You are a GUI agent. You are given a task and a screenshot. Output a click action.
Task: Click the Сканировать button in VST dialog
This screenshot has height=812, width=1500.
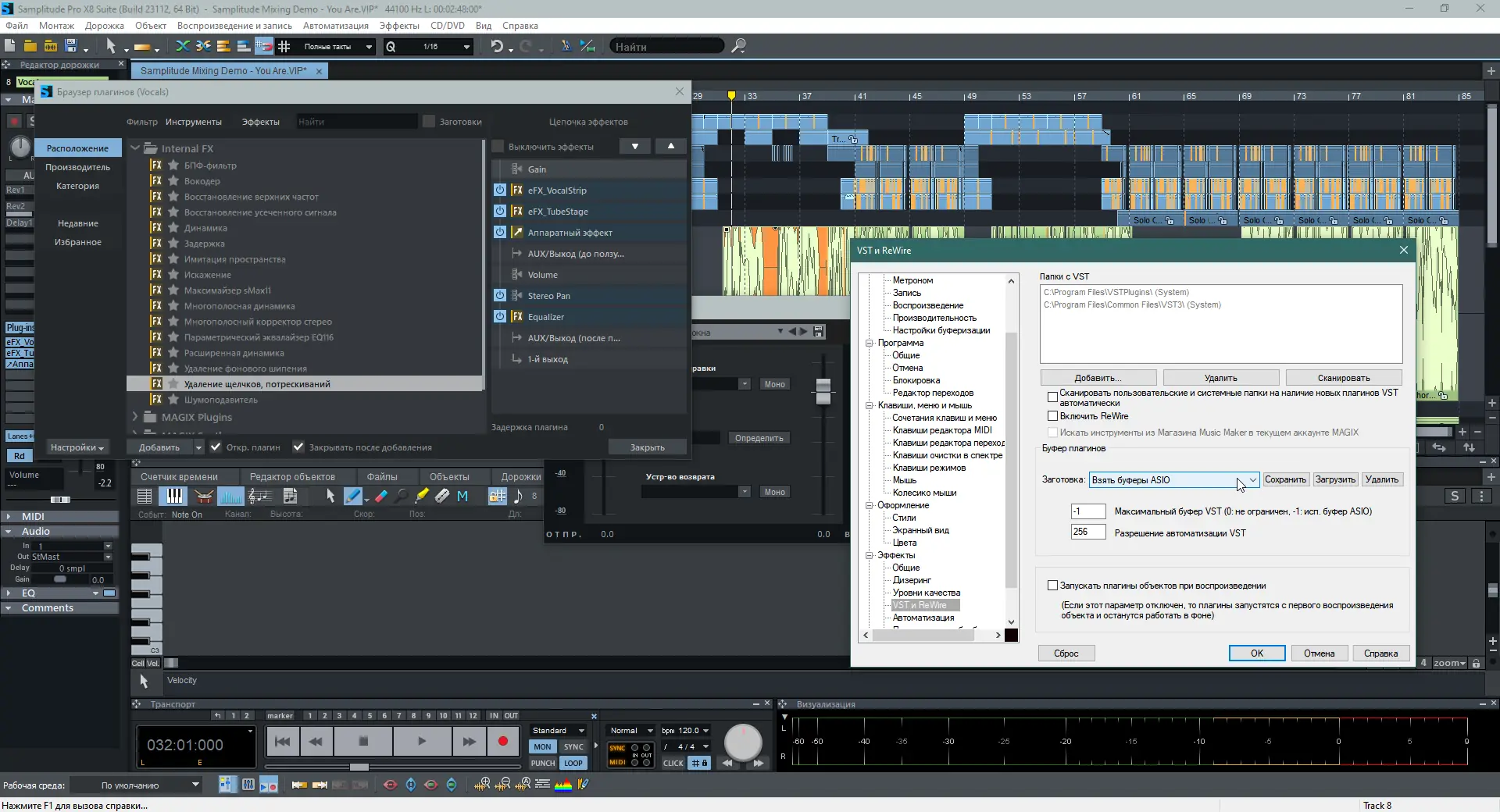tap(1343, 377)
